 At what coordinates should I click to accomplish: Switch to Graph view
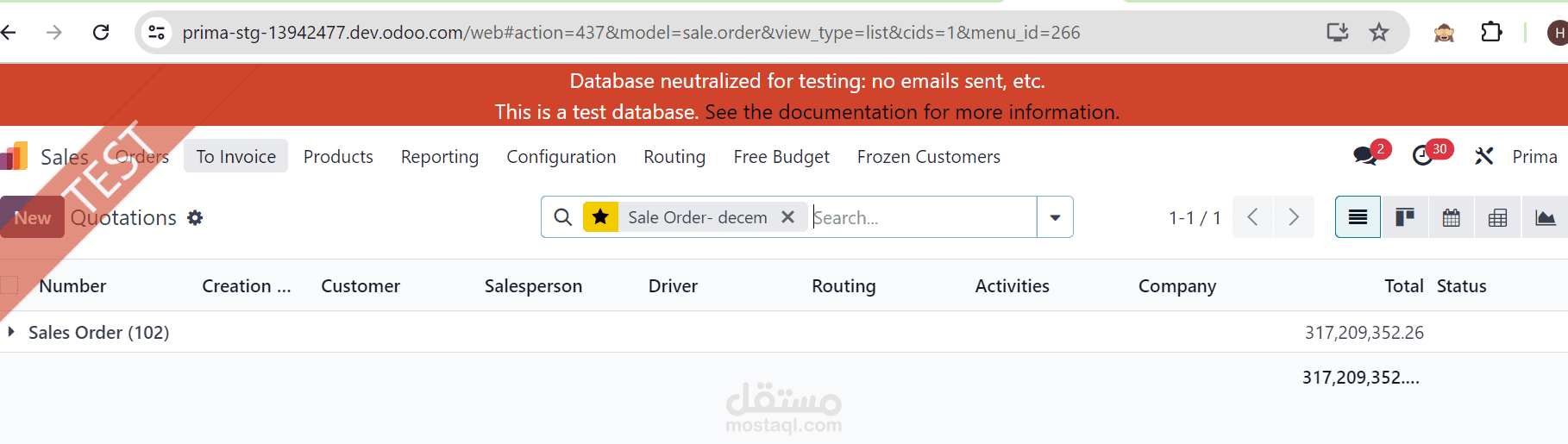click(1545, 217)
